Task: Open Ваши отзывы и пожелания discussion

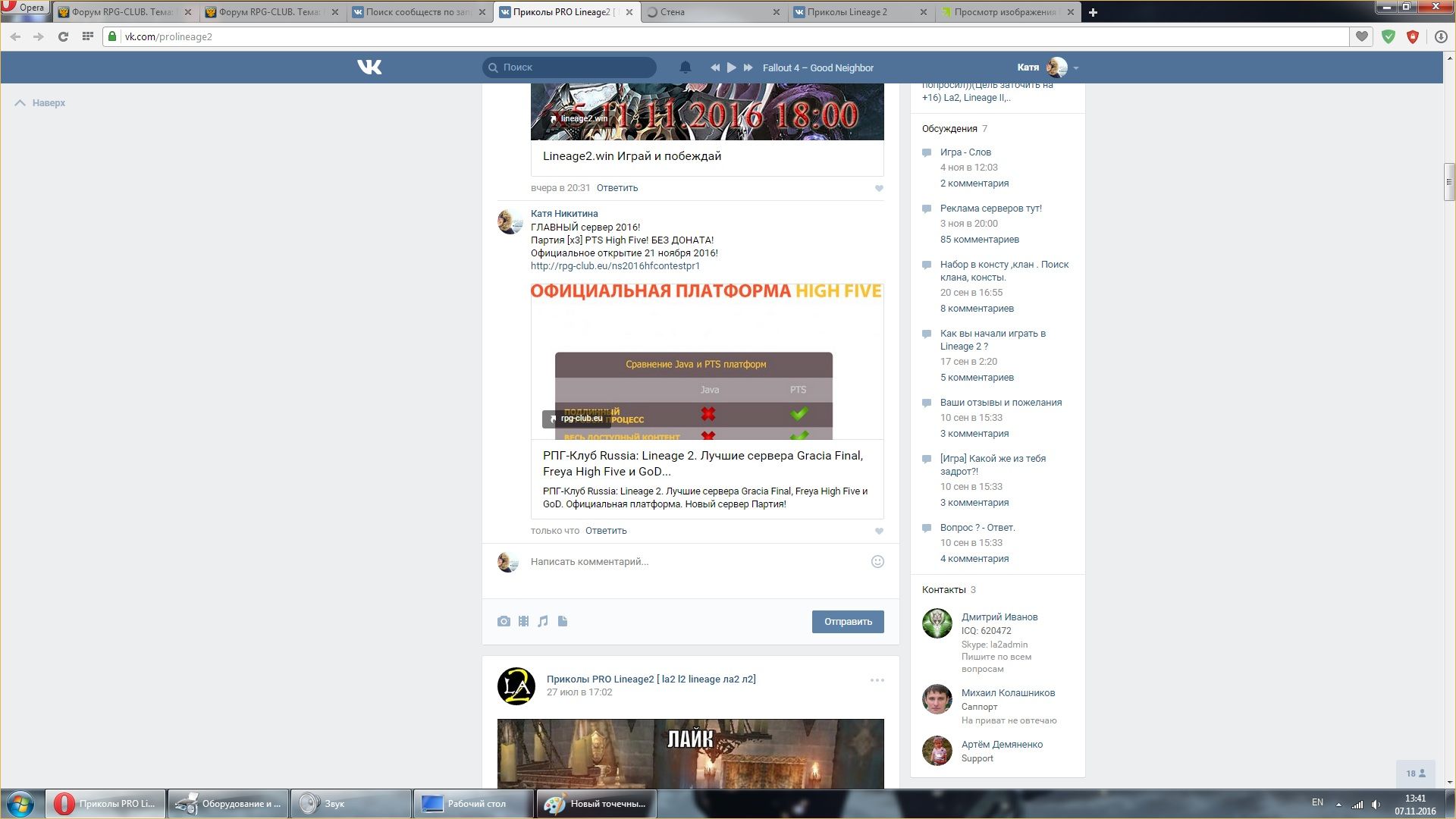Action: click(1001, 403)
